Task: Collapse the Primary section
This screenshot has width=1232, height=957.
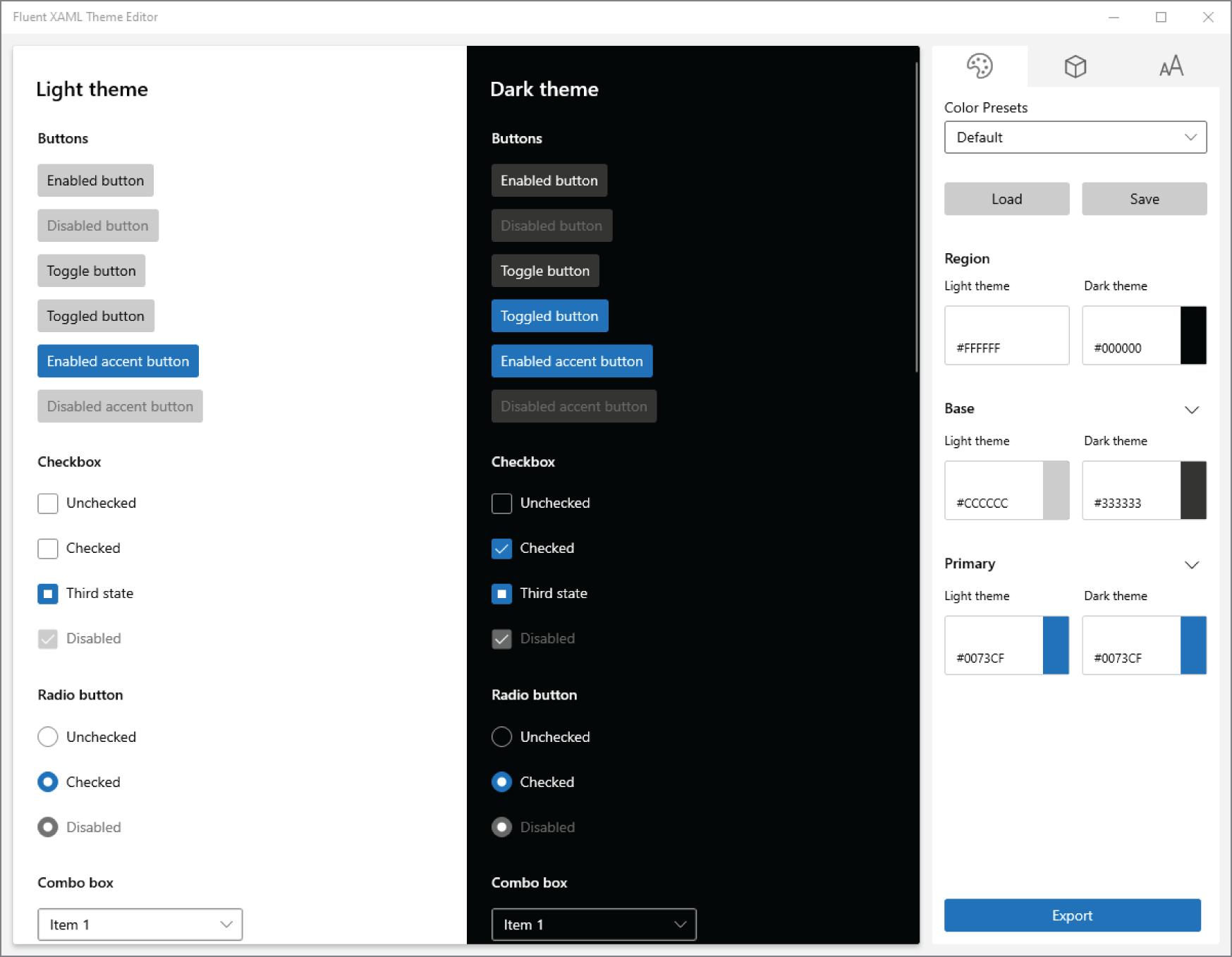Action: tap(1192, 564)
